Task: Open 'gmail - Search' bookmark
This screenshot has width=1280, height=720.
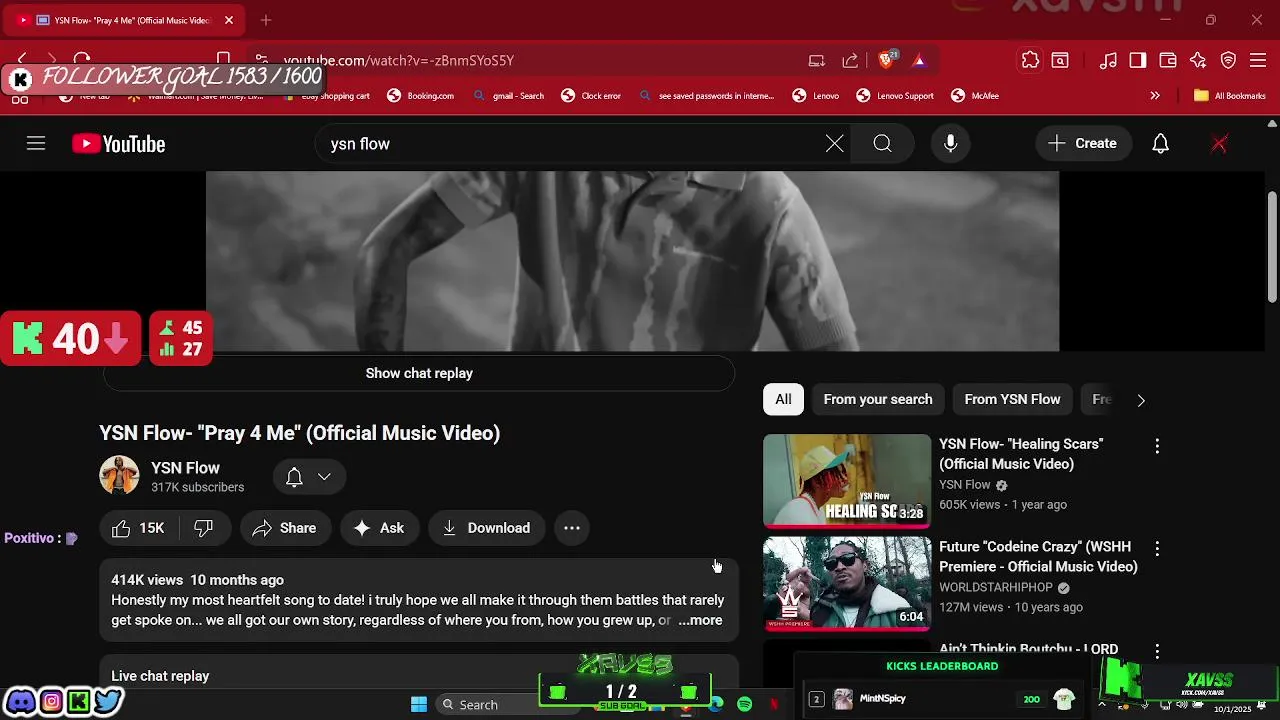Action: coord(509,96)
